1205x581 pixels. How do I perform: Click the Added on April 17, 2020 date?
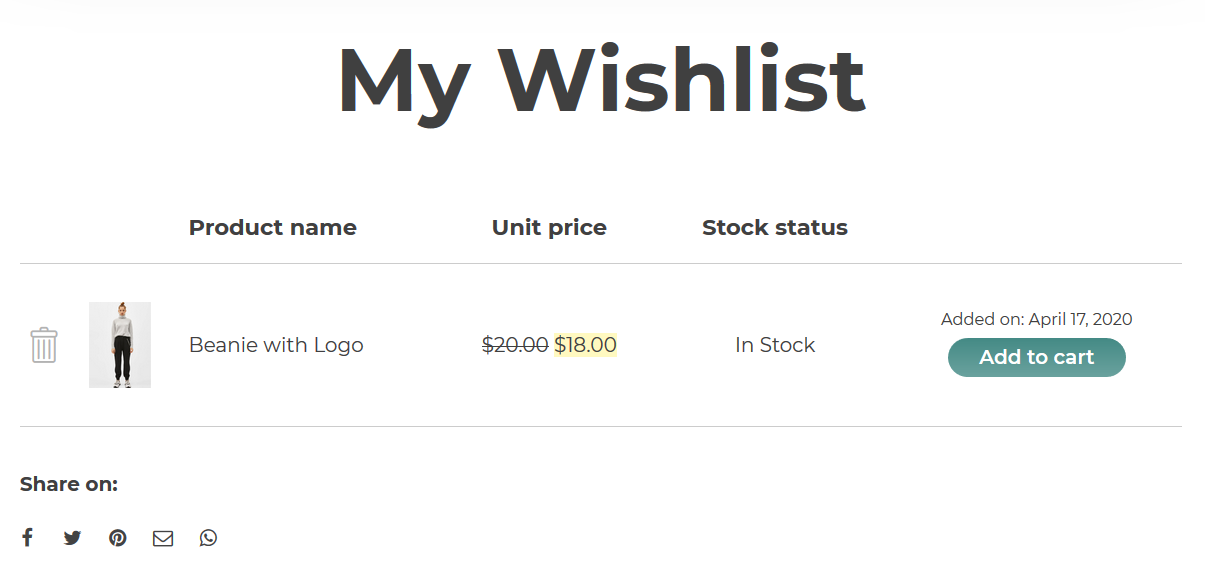(x=1036, y=319)
